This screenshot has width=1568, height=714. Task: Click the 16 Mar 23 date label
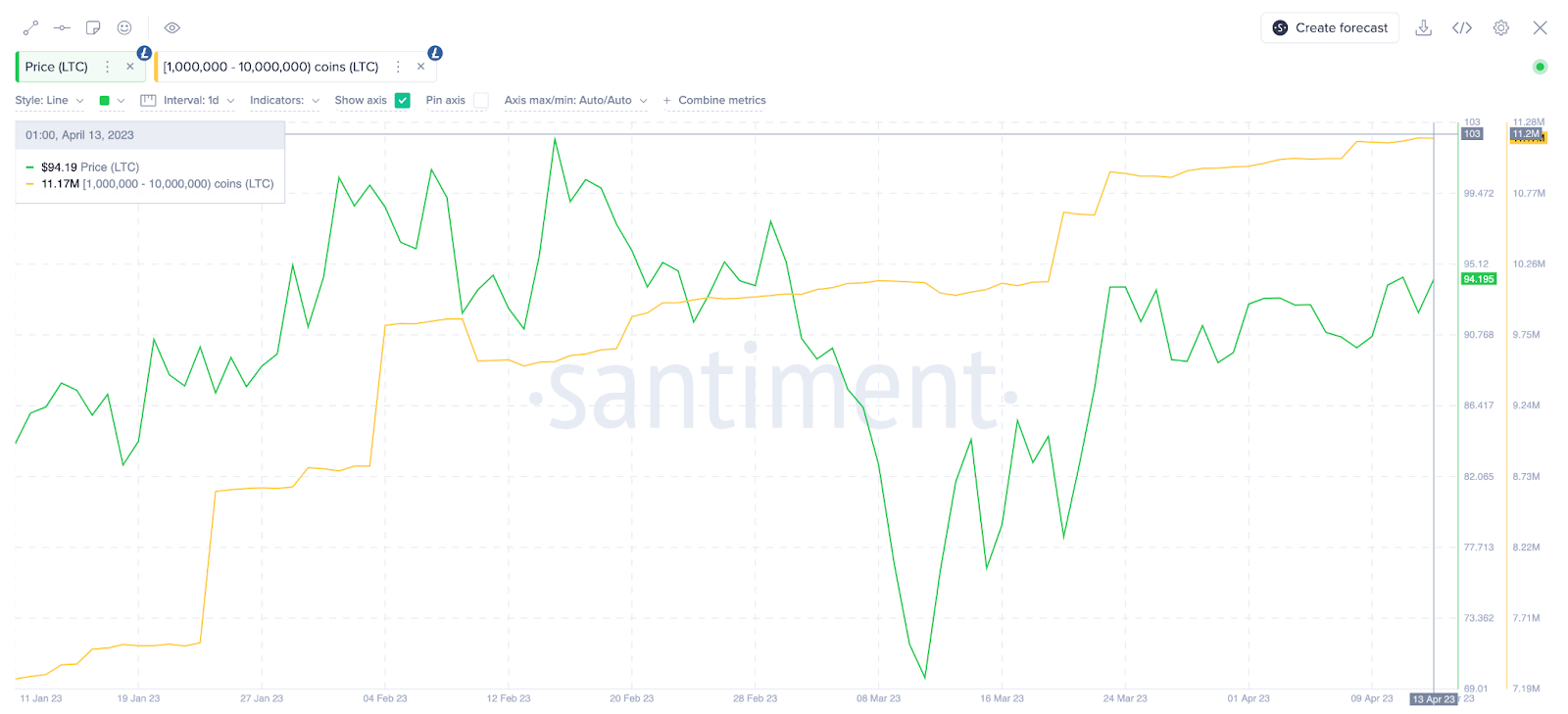click(x=1003, y=699)
